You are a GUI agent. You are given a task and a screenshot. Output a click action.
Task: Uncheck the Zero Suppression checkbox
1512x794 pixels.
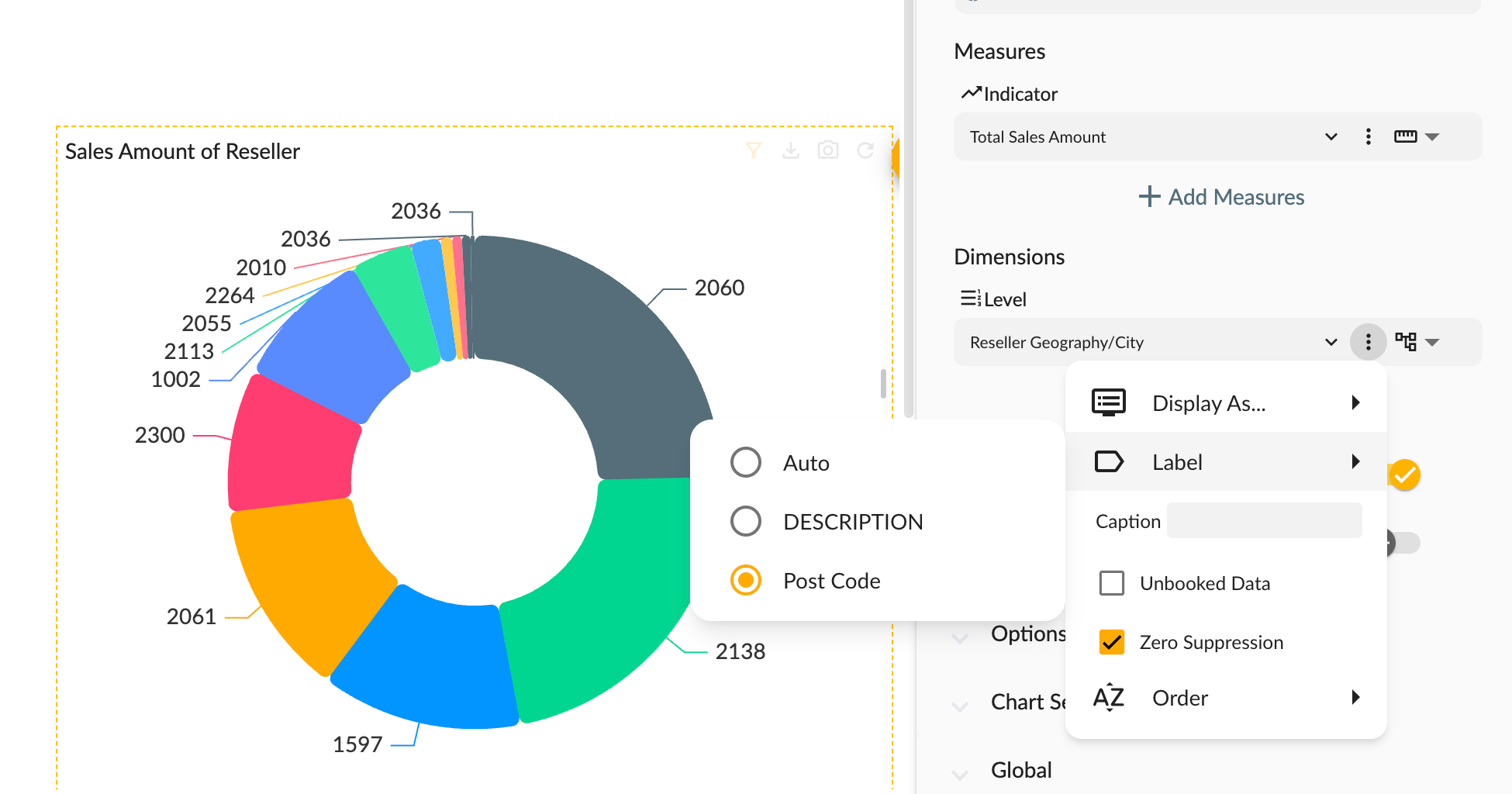coord(1112,642)
